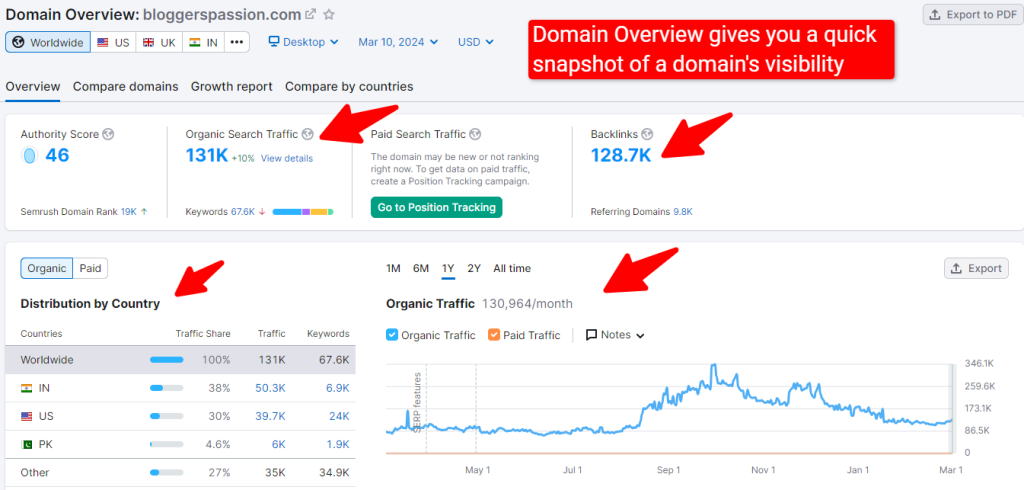Viewport: 1024px width, 490px height.
Task: Click globe icon next to Paid Search Traffic
Action: tap(475, 134)
